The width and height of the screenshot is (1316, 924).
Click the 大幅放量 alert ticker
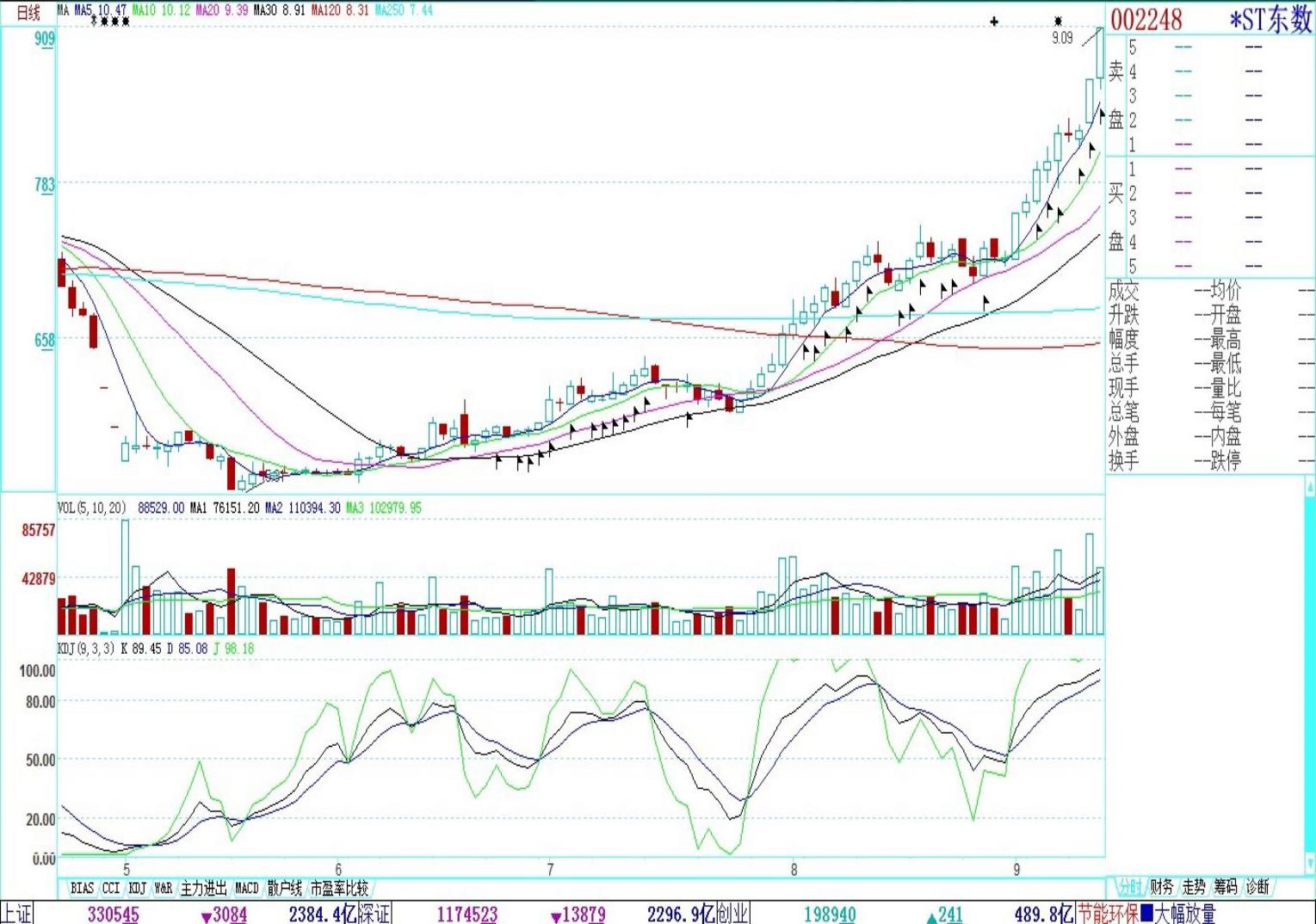[1185, 913]
